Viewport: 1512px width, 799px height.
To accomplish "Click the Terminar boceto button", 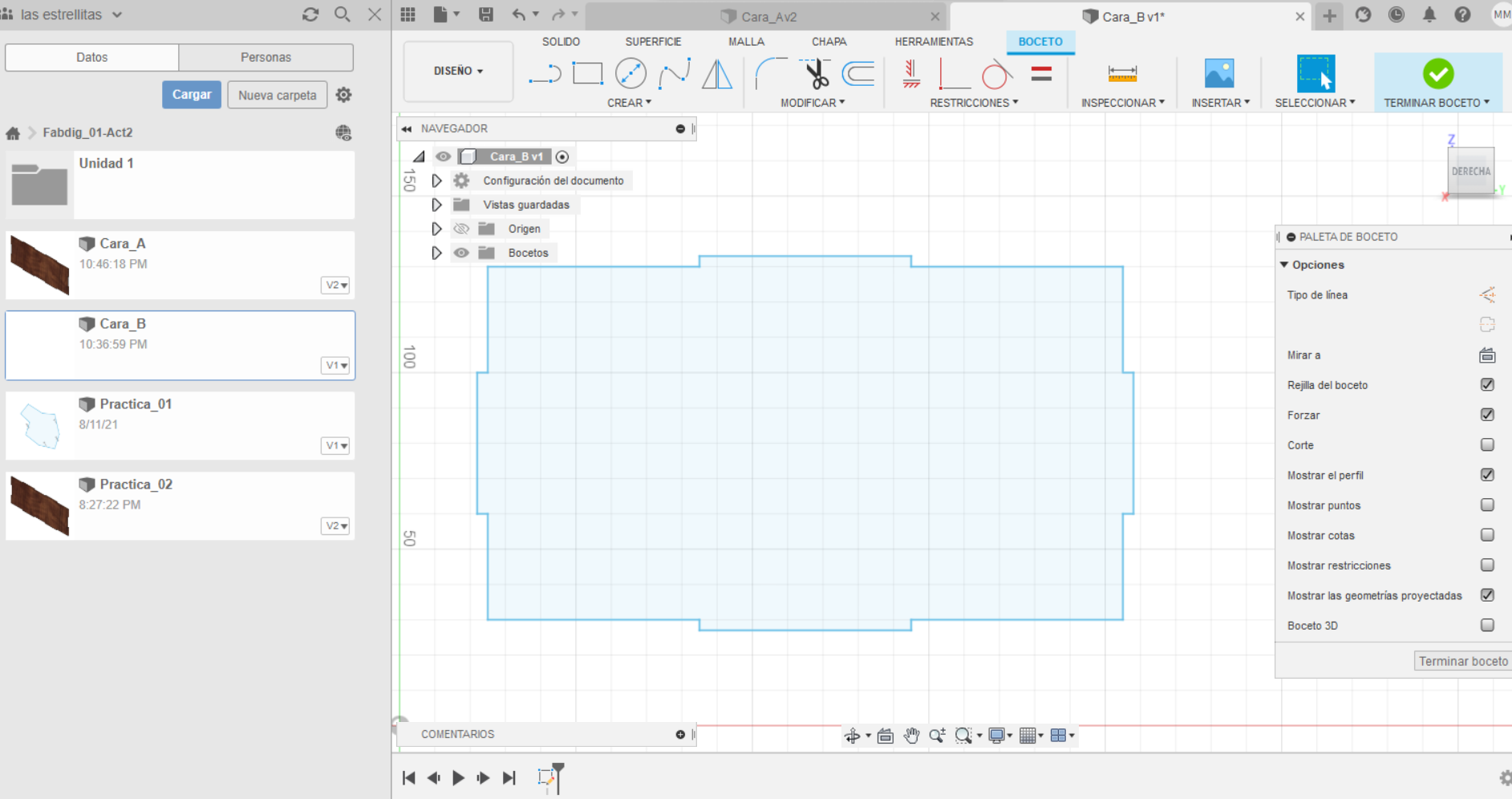I will (1463, 661).
